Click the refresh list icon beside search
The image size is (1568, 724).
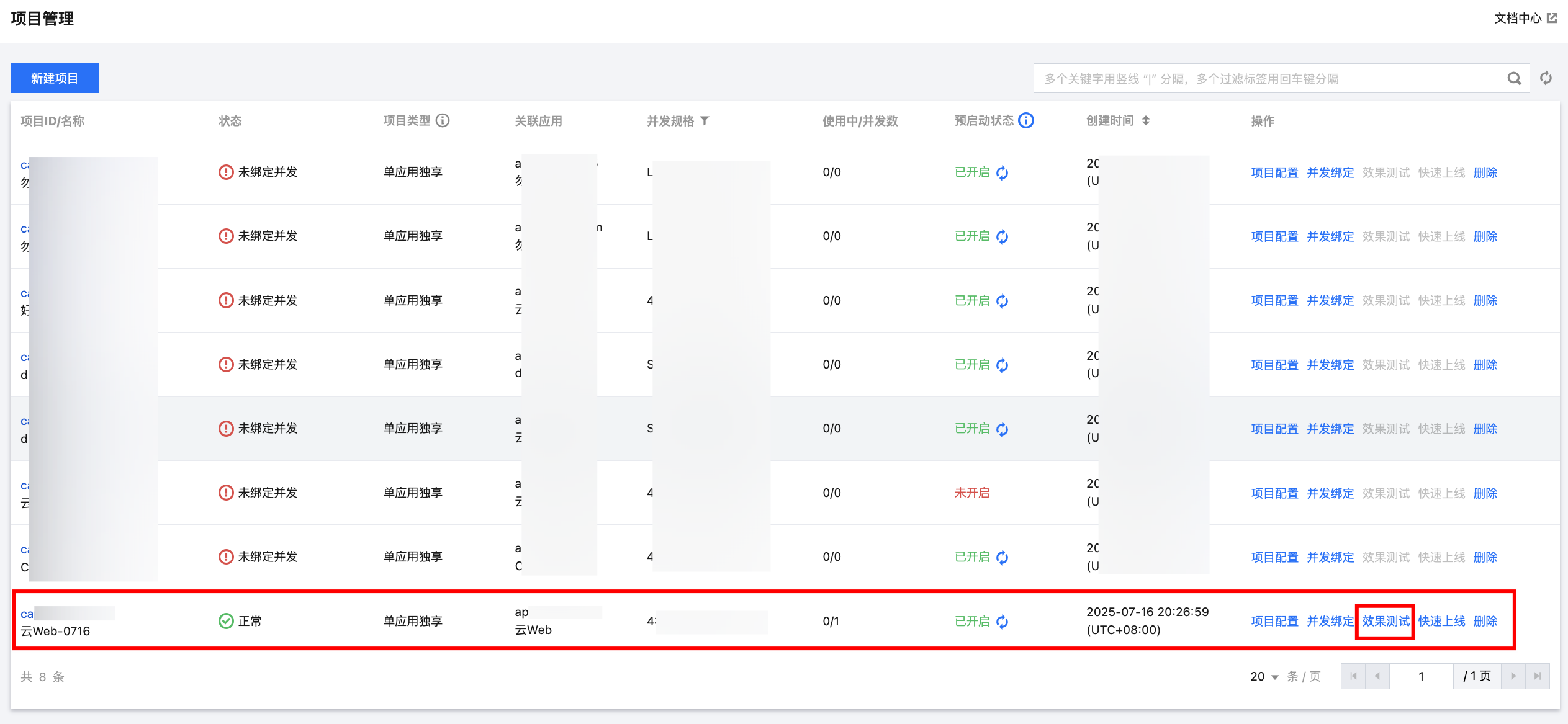1546,78
